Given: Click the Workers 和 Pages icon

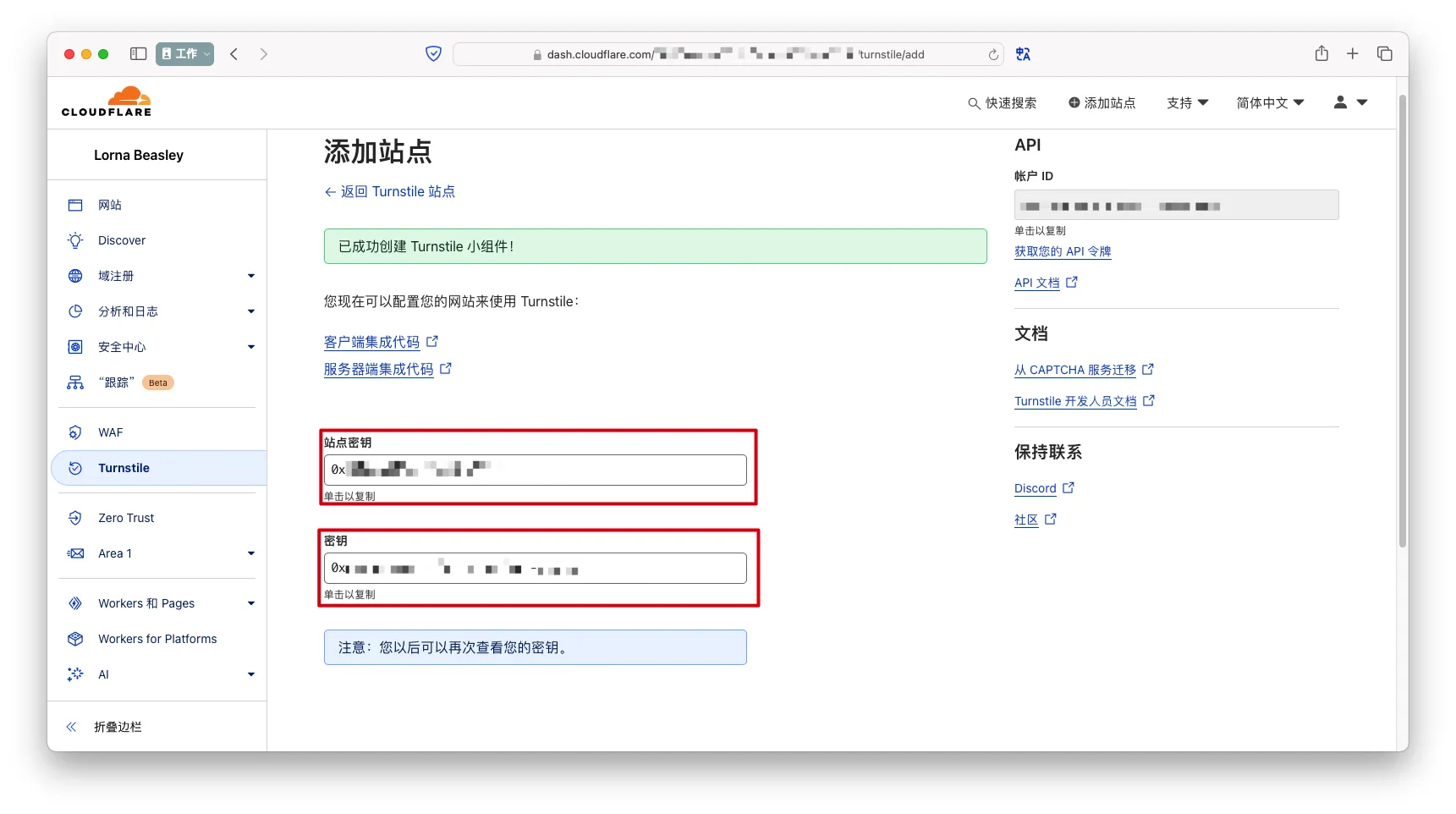Looking at the screenshot, I should point(75,603).
